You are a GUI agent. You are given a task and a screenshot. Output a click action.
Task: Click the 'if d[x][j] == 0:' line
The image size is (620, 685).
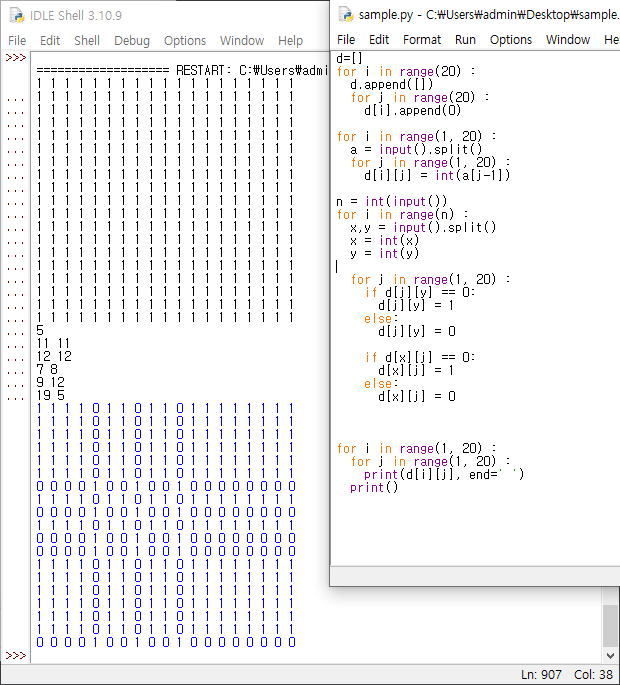tap(420, 357)
